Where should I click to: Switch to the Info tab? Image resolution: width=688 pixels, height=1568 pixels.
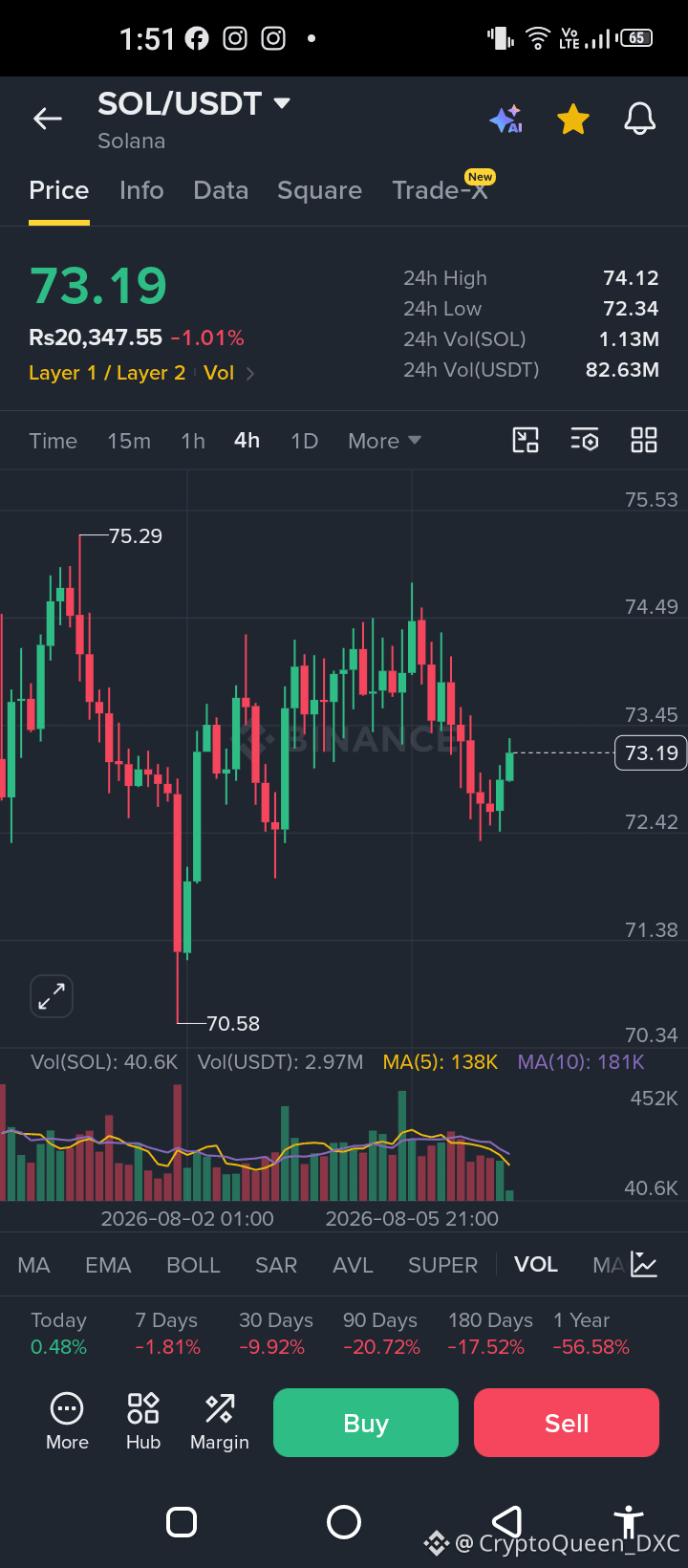[x=141, y=190]
